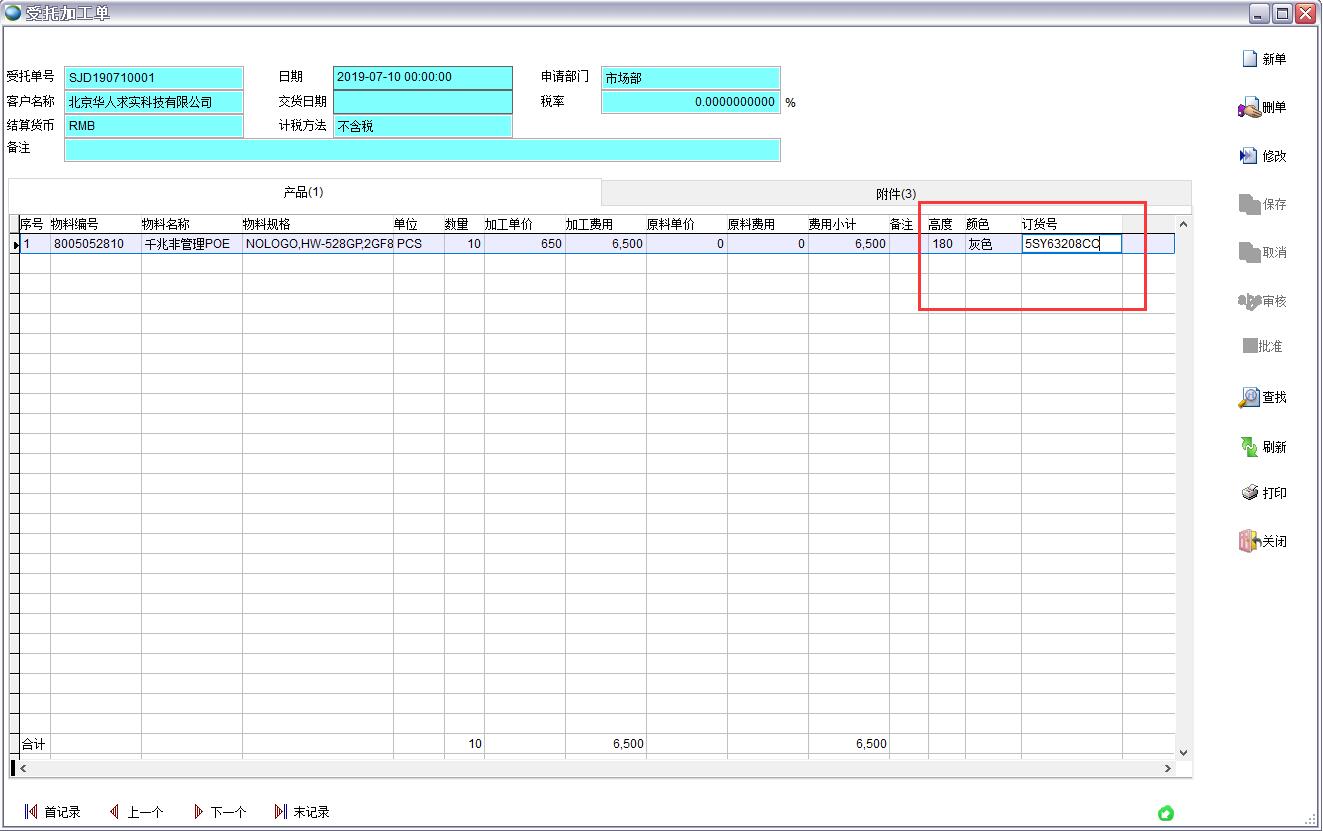Screen dimensions: 1323x831
Task: Select the 物料编号 column header
Action: click(x=75, y=224)
